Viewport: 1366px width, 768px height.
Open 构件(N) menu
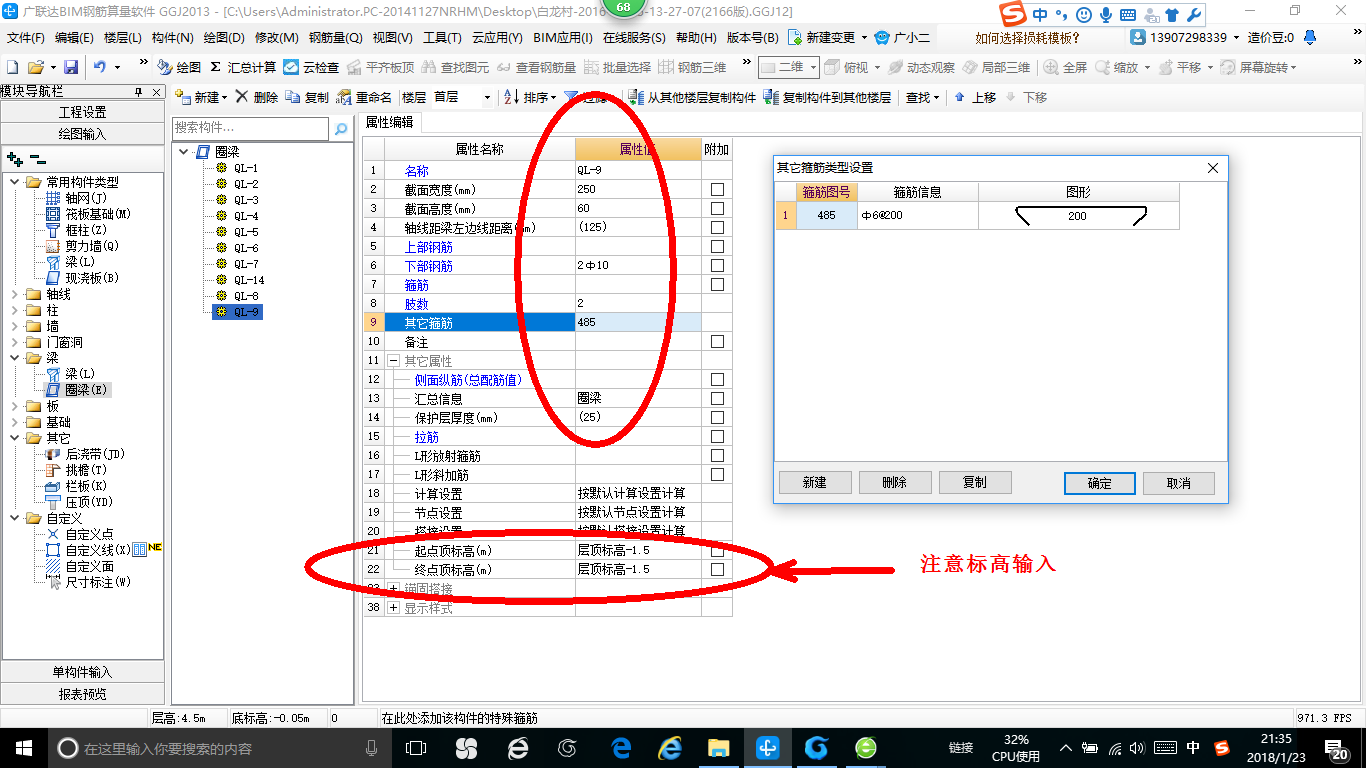[173, 37]
